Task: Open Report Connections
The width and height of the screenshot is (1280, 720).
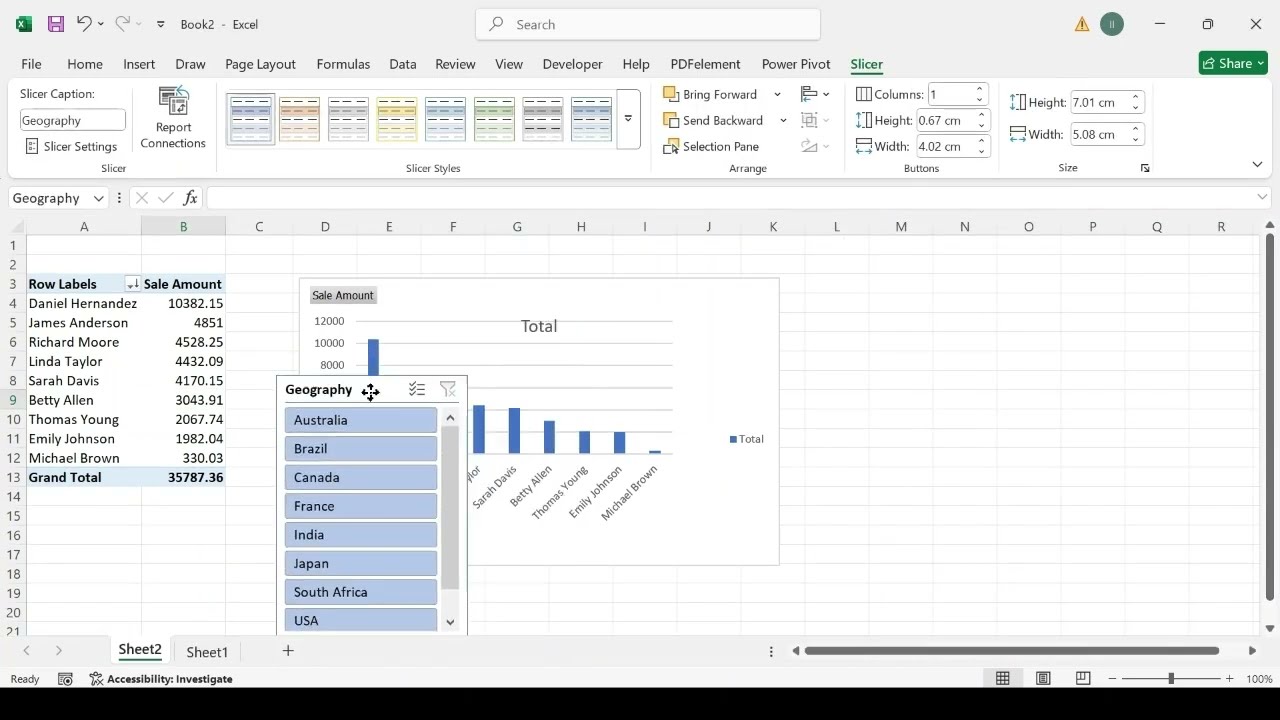Action: [173, 118]
